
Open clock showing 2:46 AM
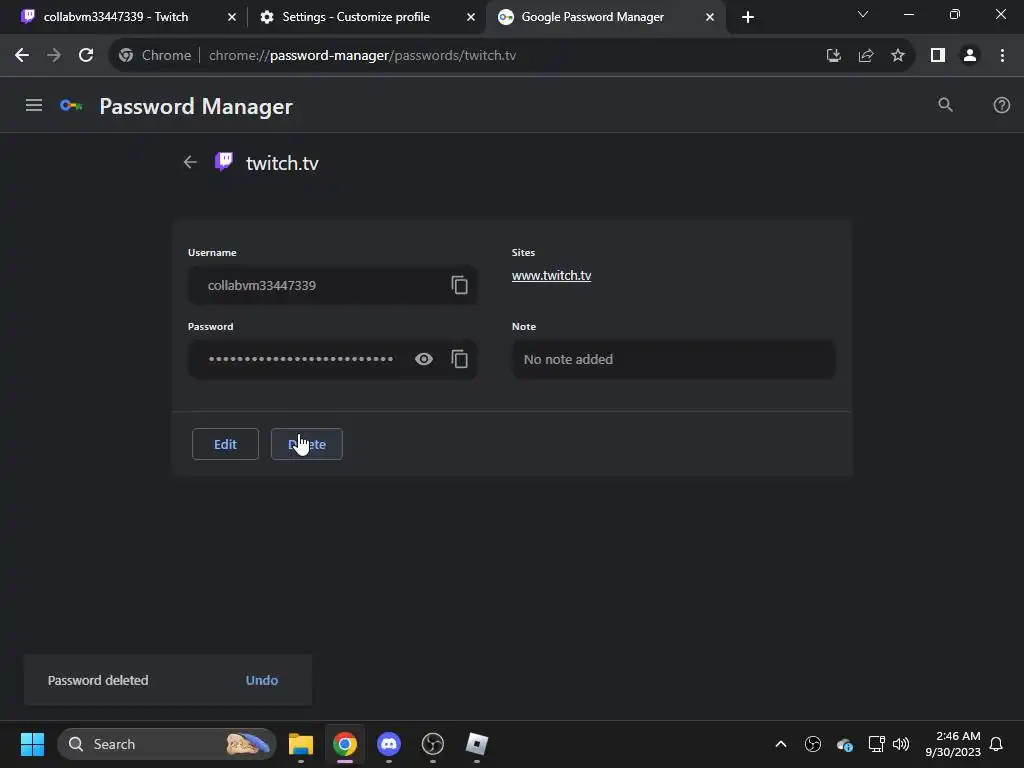[953, 744]
